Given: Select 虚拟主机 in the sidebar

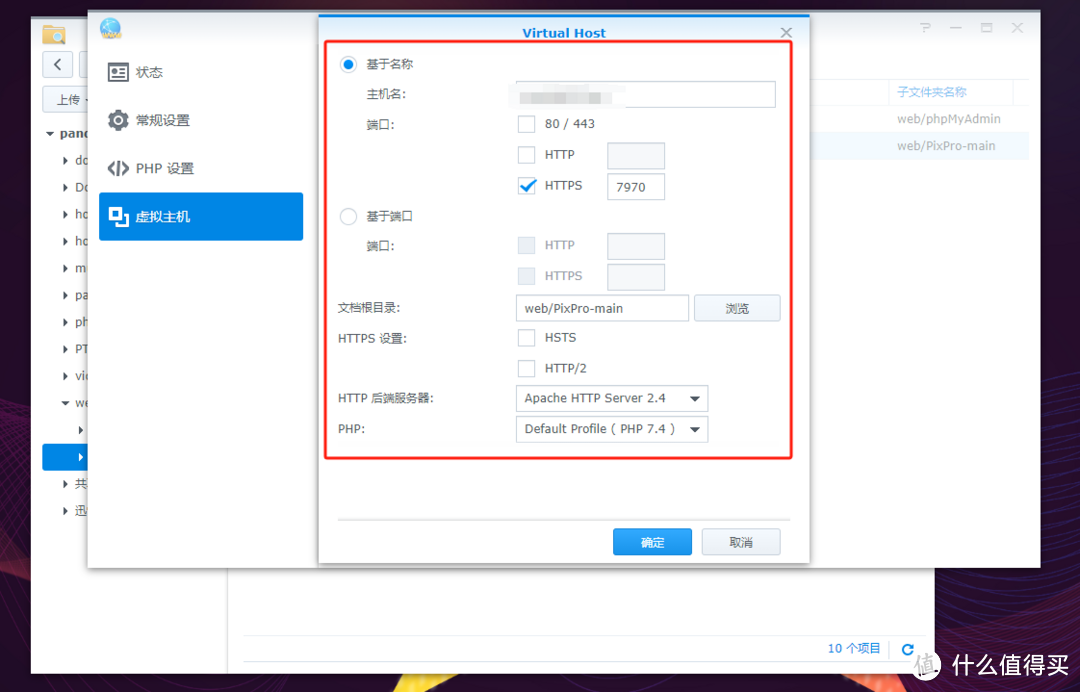Looking at the screenshot, I should (200, 216).
